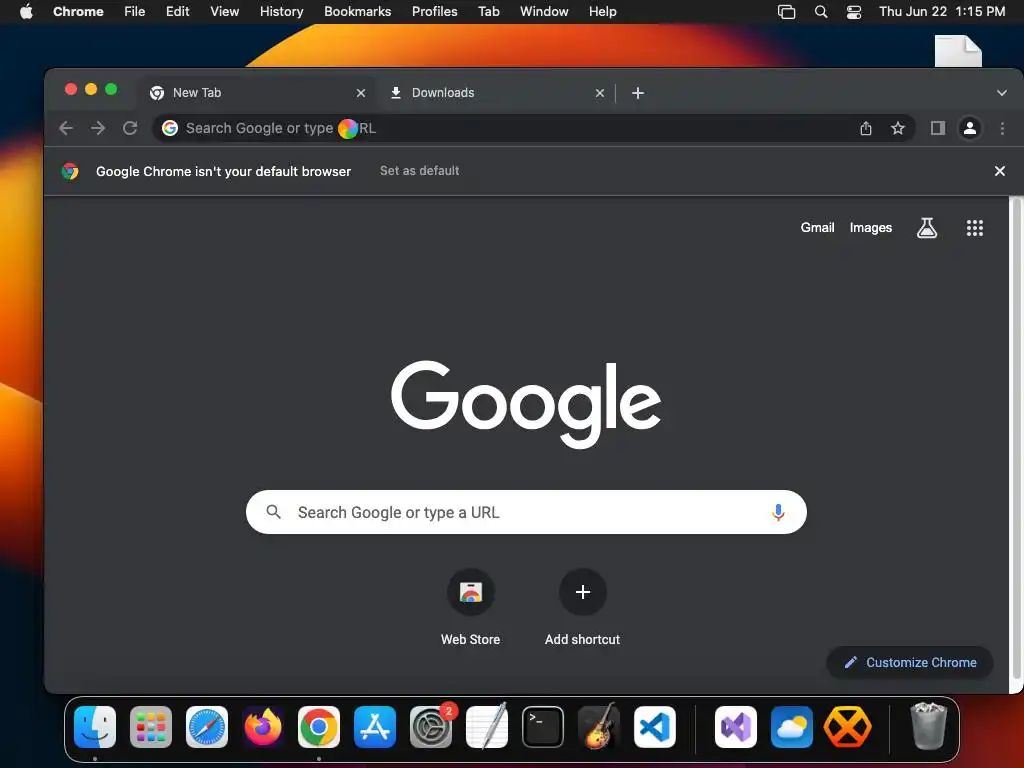
Task: Expand the tab search chevron
Action: [x=1001, y=93]
